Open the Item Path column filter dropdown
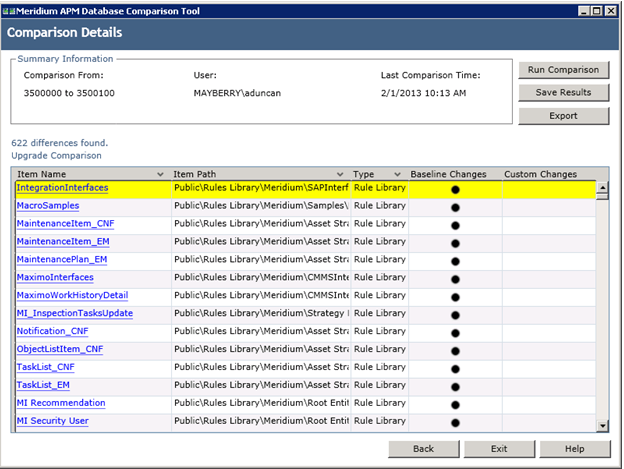Image resolution: width=624 pixels, height=469 pixels. pos(340,174)
